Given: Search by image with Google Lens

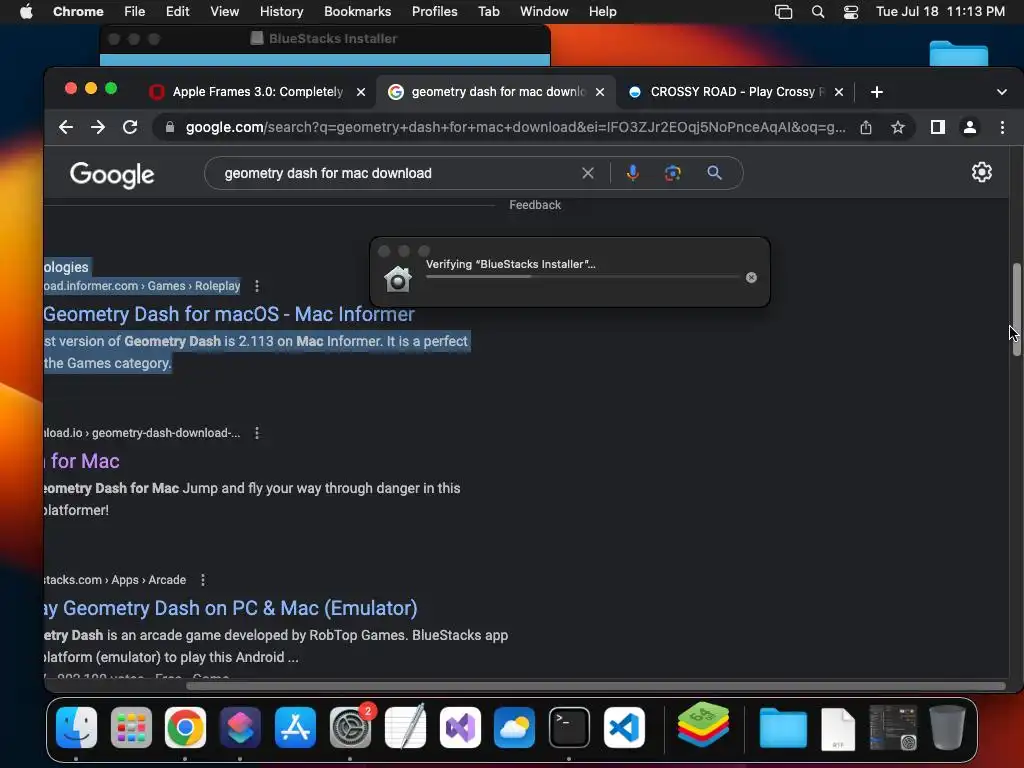Looking at the screenshot, I should click(673, 173).
